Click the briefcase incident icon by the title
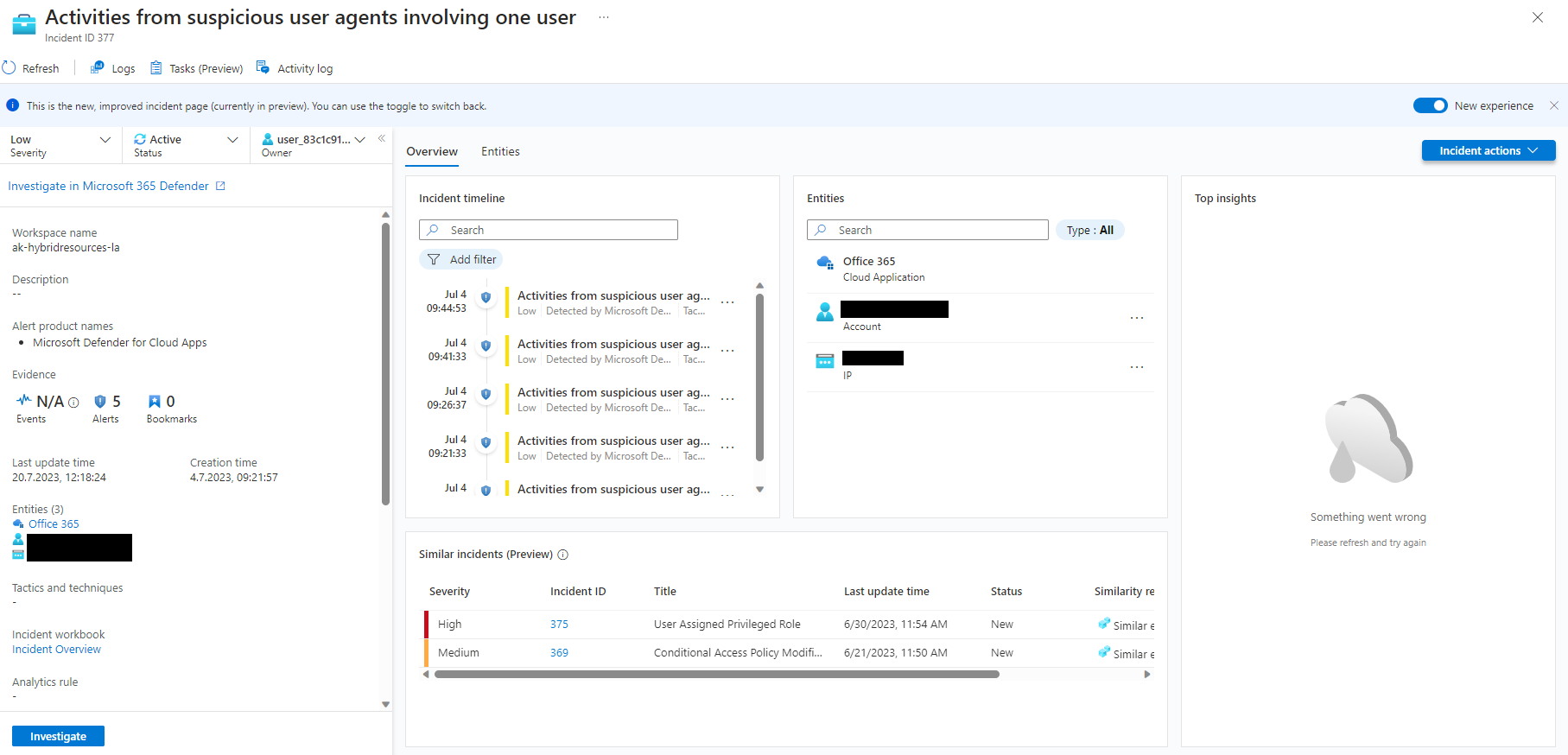Viewport: 1568px width, 755px height. pos(24,24)
